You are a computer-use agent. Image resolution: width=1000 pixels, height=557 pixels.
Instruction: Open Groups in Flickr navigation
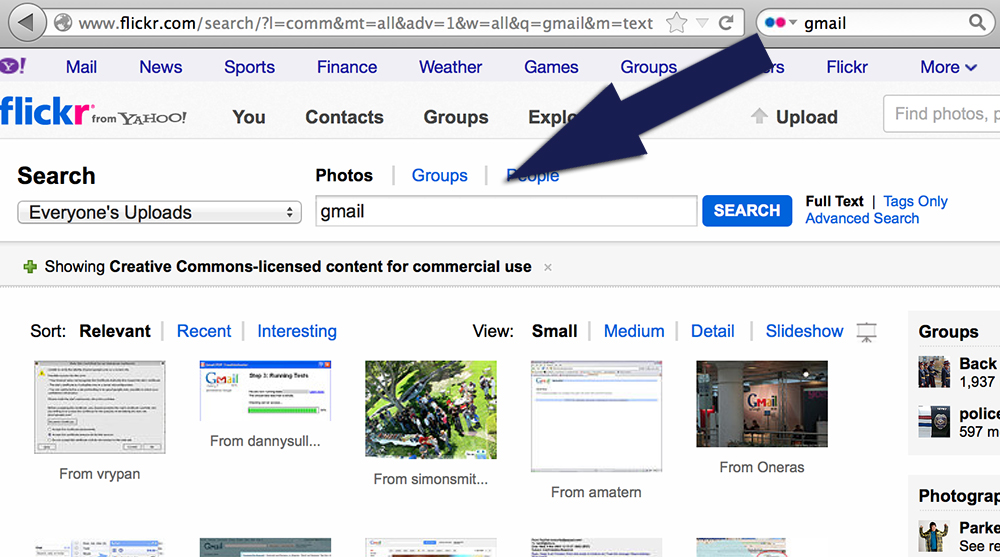click(x=456, y=117)
